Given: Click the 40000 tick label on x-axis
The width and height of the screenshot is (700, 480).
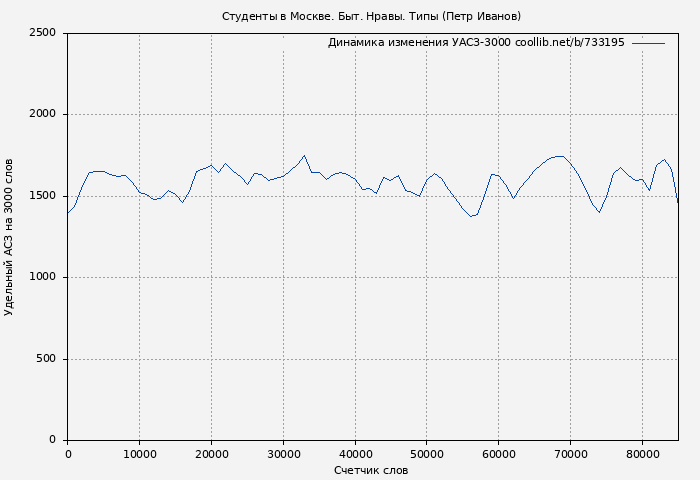Looking at the screenshot, I should click(x=355, y=455).
